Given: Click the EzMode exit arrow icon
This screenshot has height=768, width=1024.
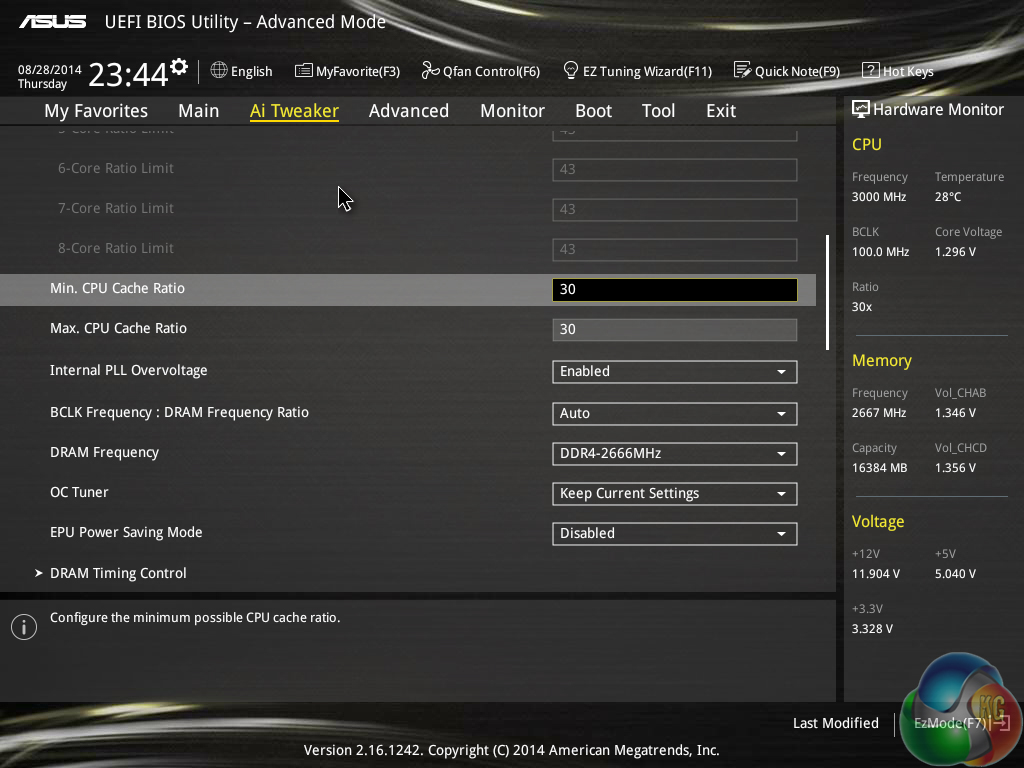Looking at the screenshot, I should coord(1001,723).
